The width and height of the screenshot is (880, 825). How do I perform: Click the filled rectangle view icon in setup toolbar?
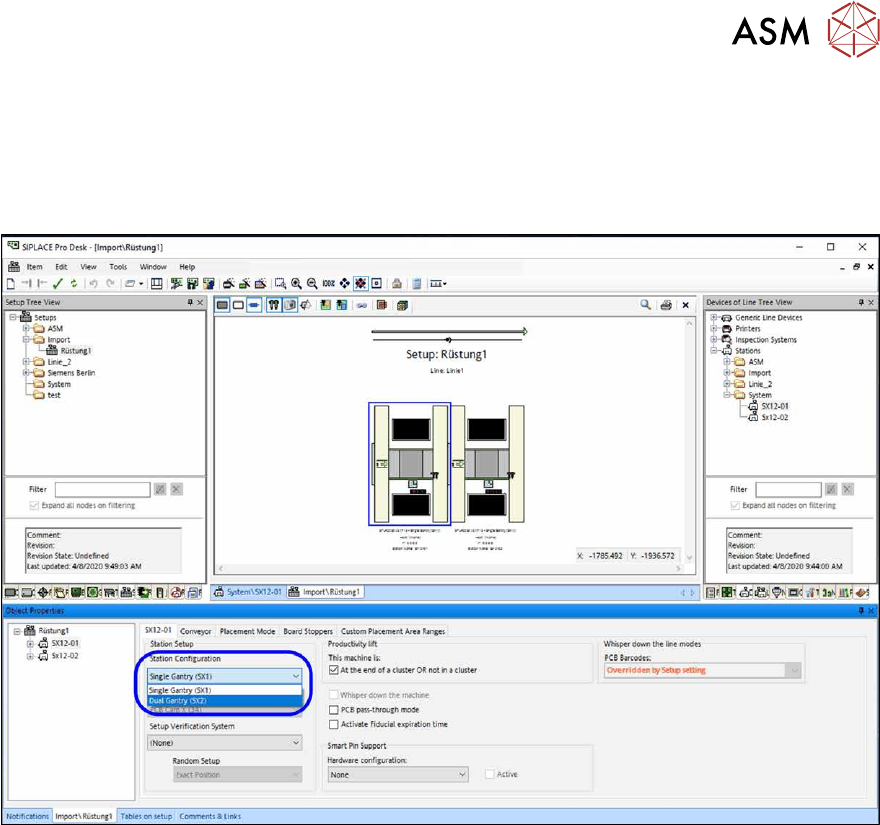tap(222, 305)
